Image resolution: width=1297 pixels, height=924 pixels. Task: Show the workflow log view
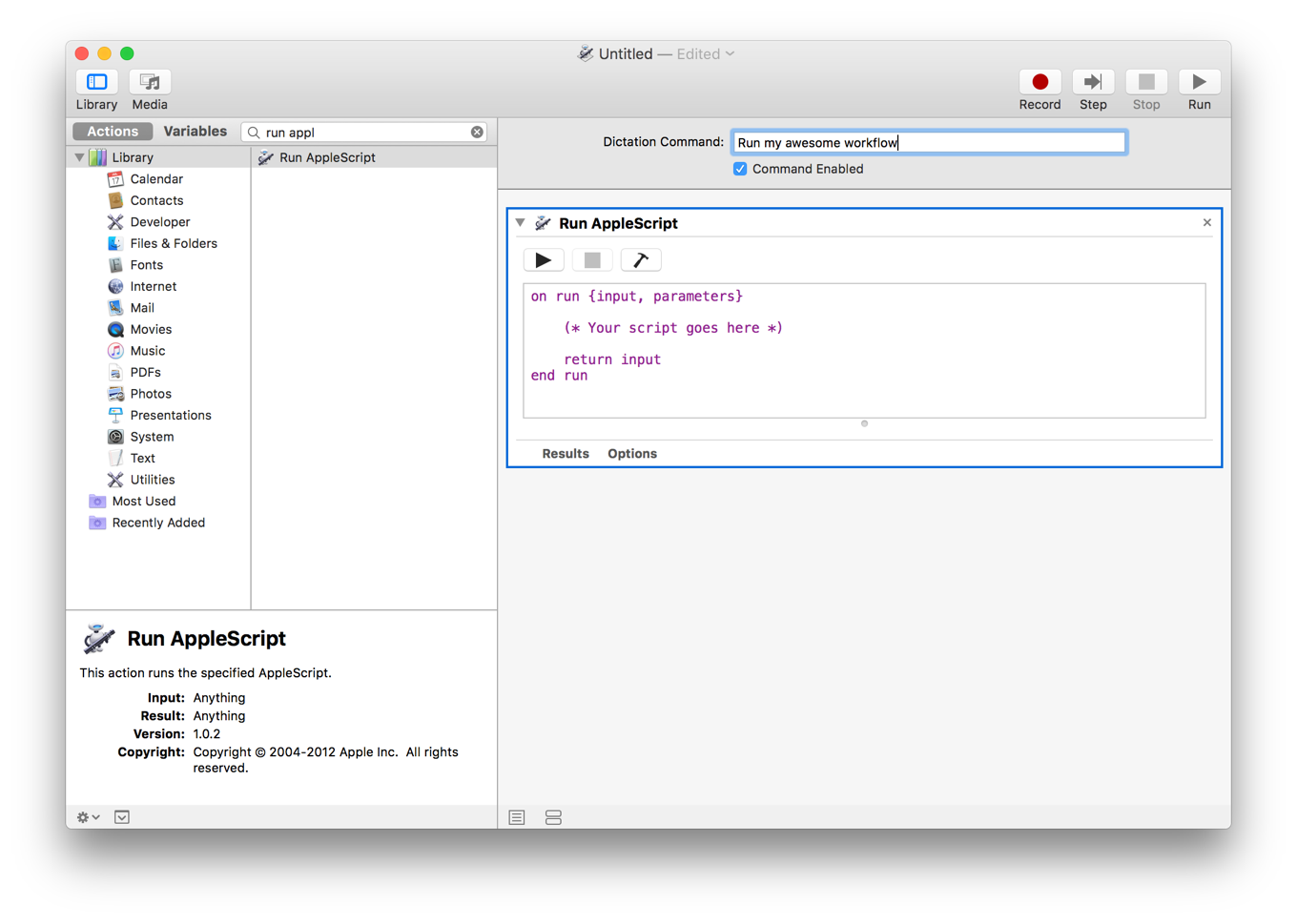pos(517,817)
